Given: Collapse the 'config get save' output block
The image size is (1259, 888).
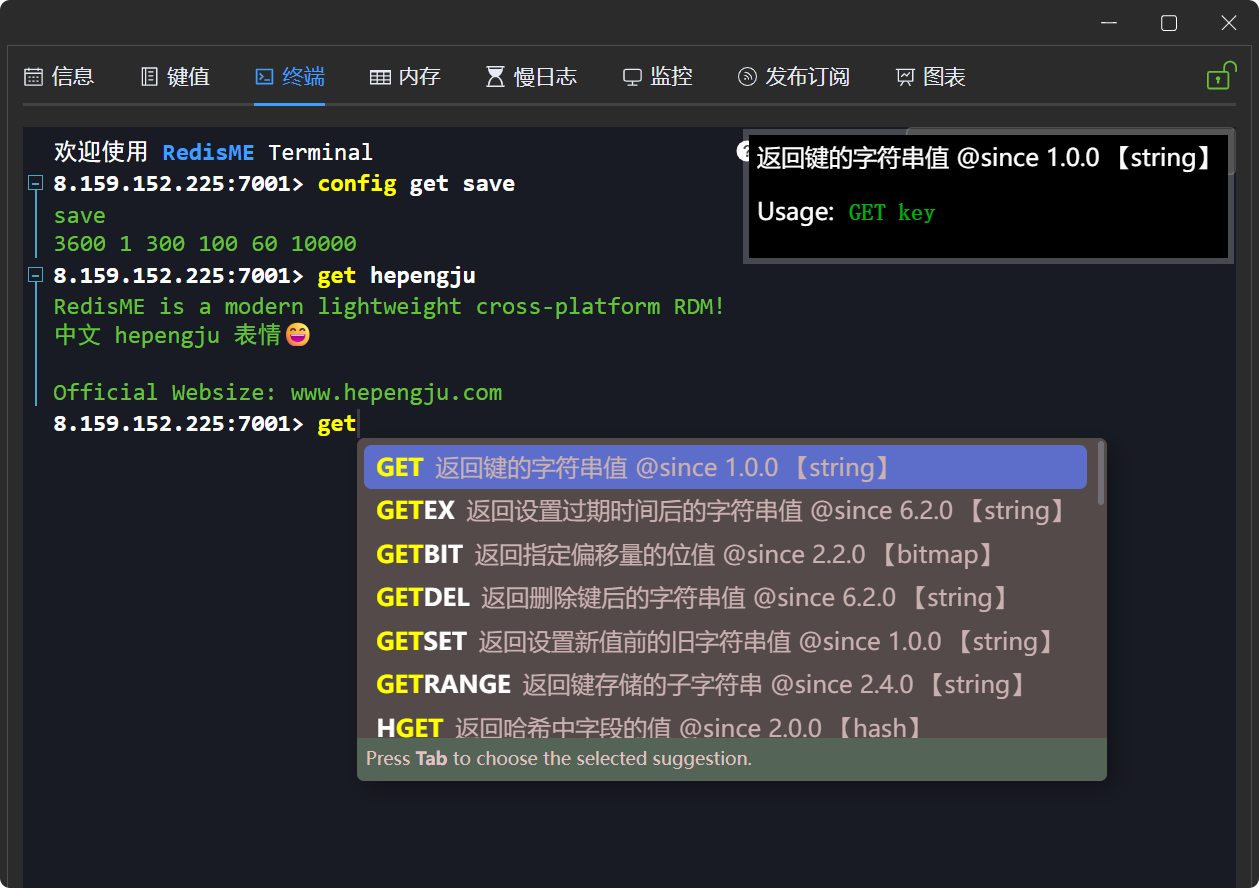Looking at the screenshot, I should pos(36,183).
